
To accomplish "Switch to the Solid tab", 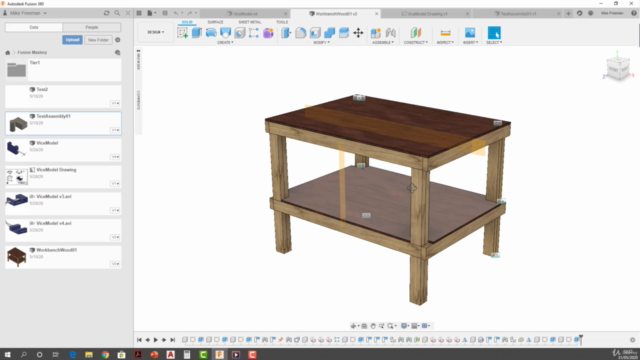I will point(187,22).
